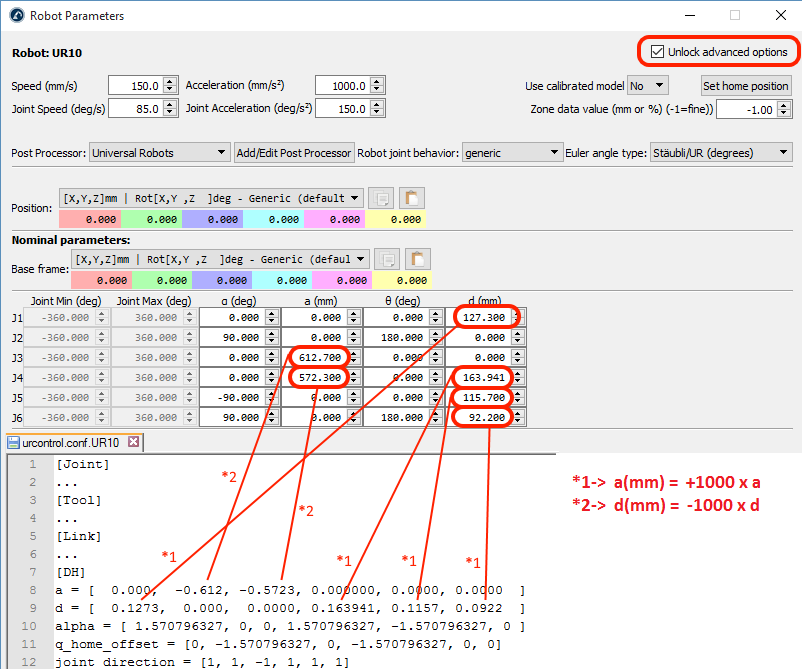Click the red Base frame X cell

pyautogui.click(x=102, y=280)
